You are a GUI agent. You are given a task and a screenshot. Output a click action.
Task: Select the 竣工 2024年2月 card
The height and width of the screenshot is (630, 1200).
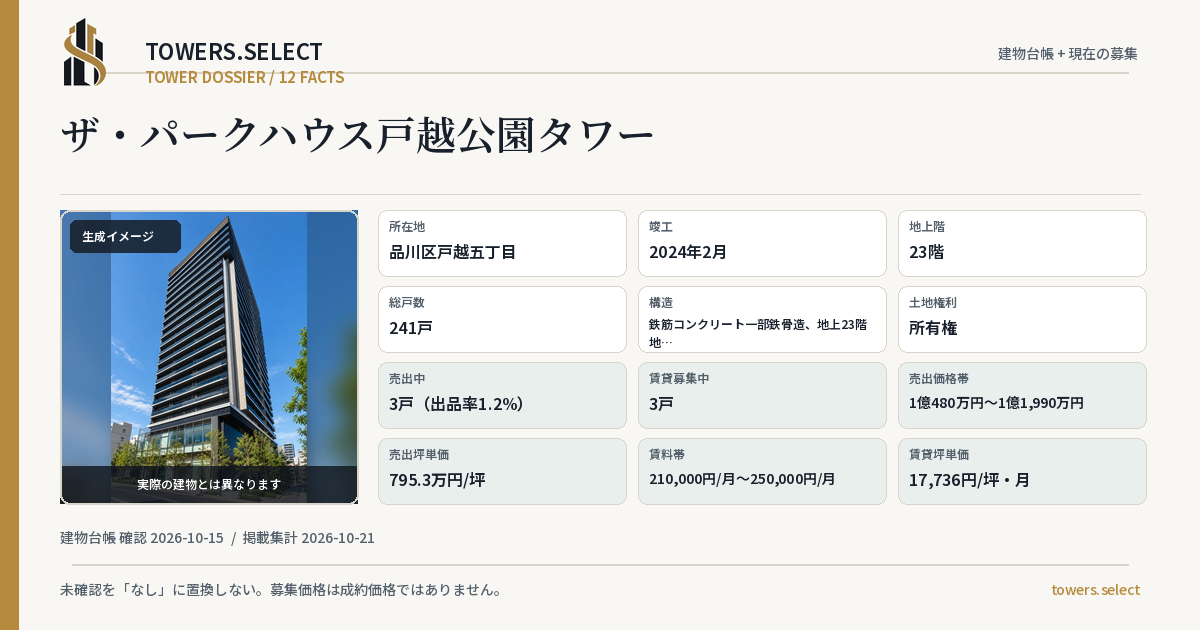pos(762,243)
